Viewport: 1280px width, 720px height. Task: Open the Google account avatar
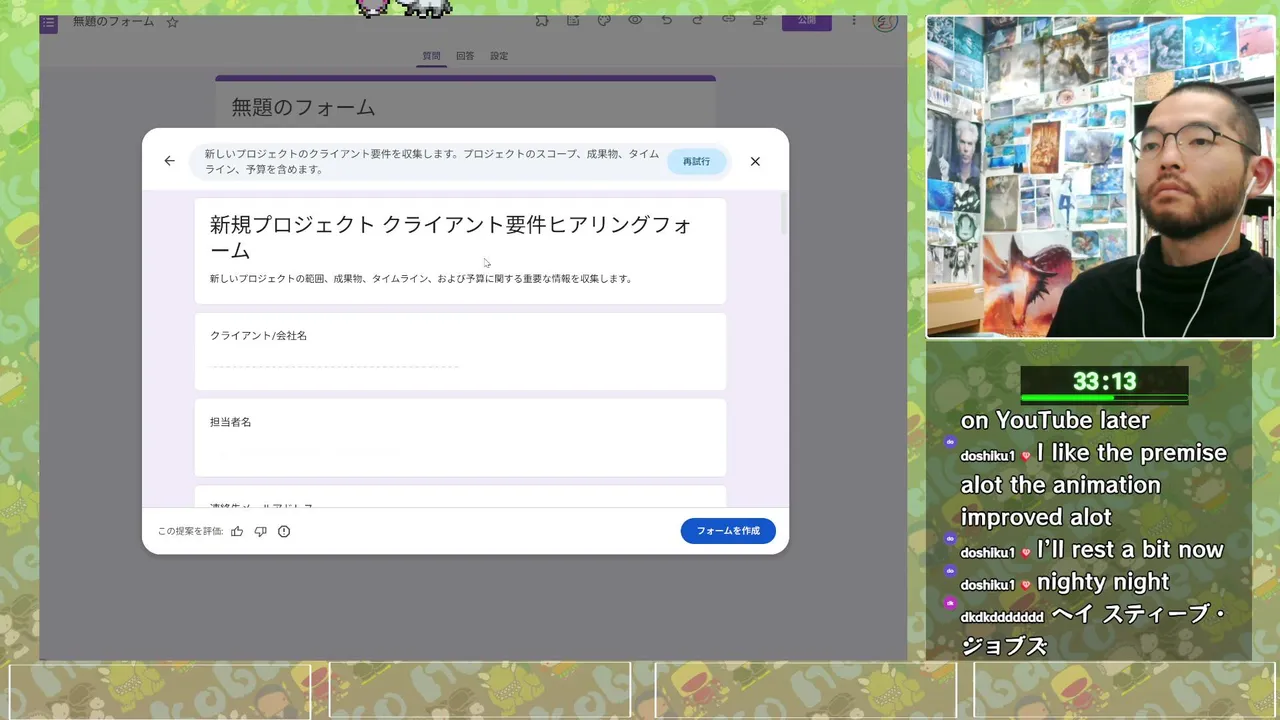(884, 22)
